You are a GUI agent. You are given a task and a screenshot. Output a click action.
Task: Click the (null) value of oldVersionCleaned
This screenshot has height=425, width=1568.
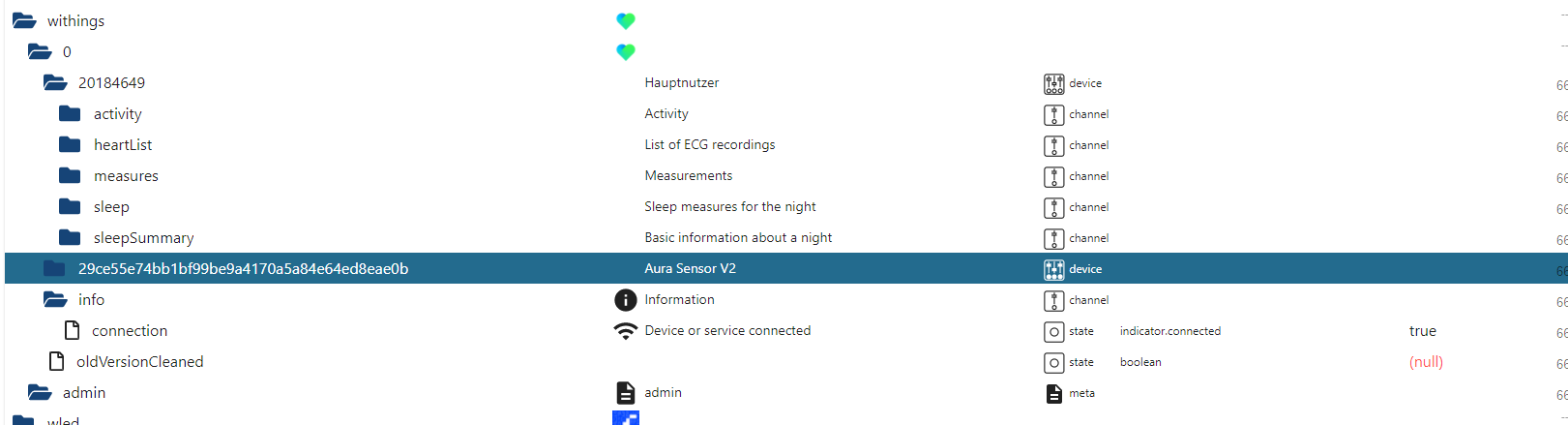1426,362
